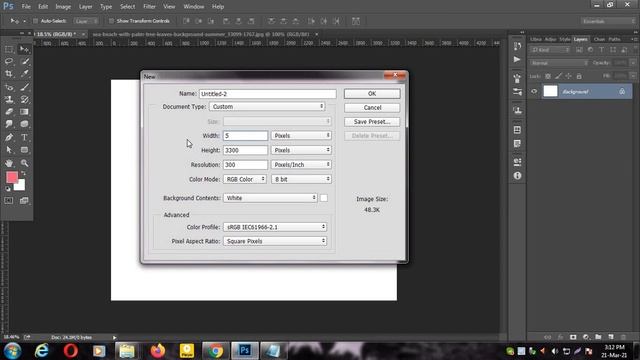Image resolution: width=640 pixels, height=360 pixels.
Task: Select the Rectangle shape tool
Action: click(x=24, y=150)
